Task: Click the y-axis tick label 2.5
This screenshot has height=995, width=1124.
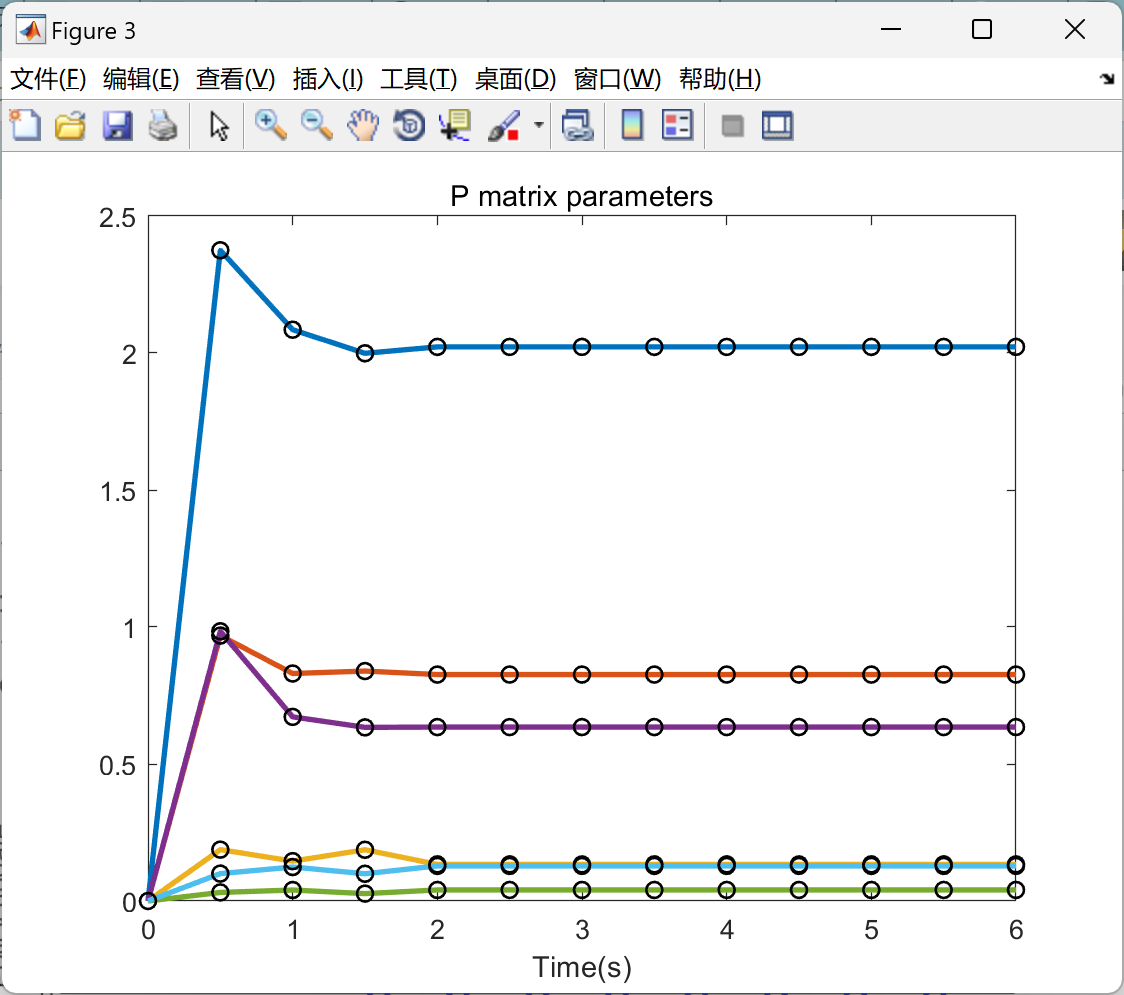Action: pyautogui.click(x=118, y=218)
